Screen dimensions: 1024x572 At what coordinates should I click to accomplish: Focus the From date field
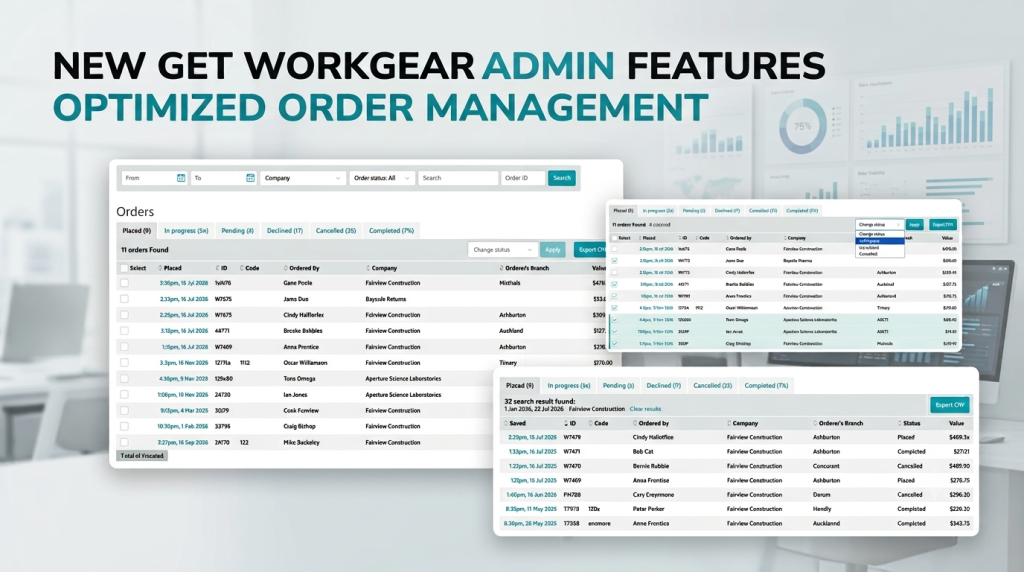pos(154,178)
